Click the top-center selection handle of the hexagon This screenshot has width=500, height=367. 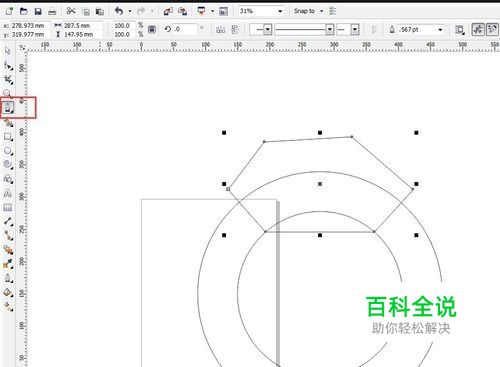click(320, 133)
